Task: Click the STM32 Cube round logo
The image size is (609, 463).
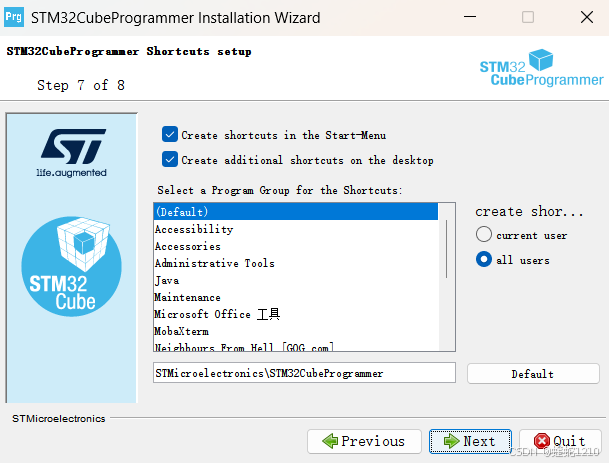Action: coord(71,266)
